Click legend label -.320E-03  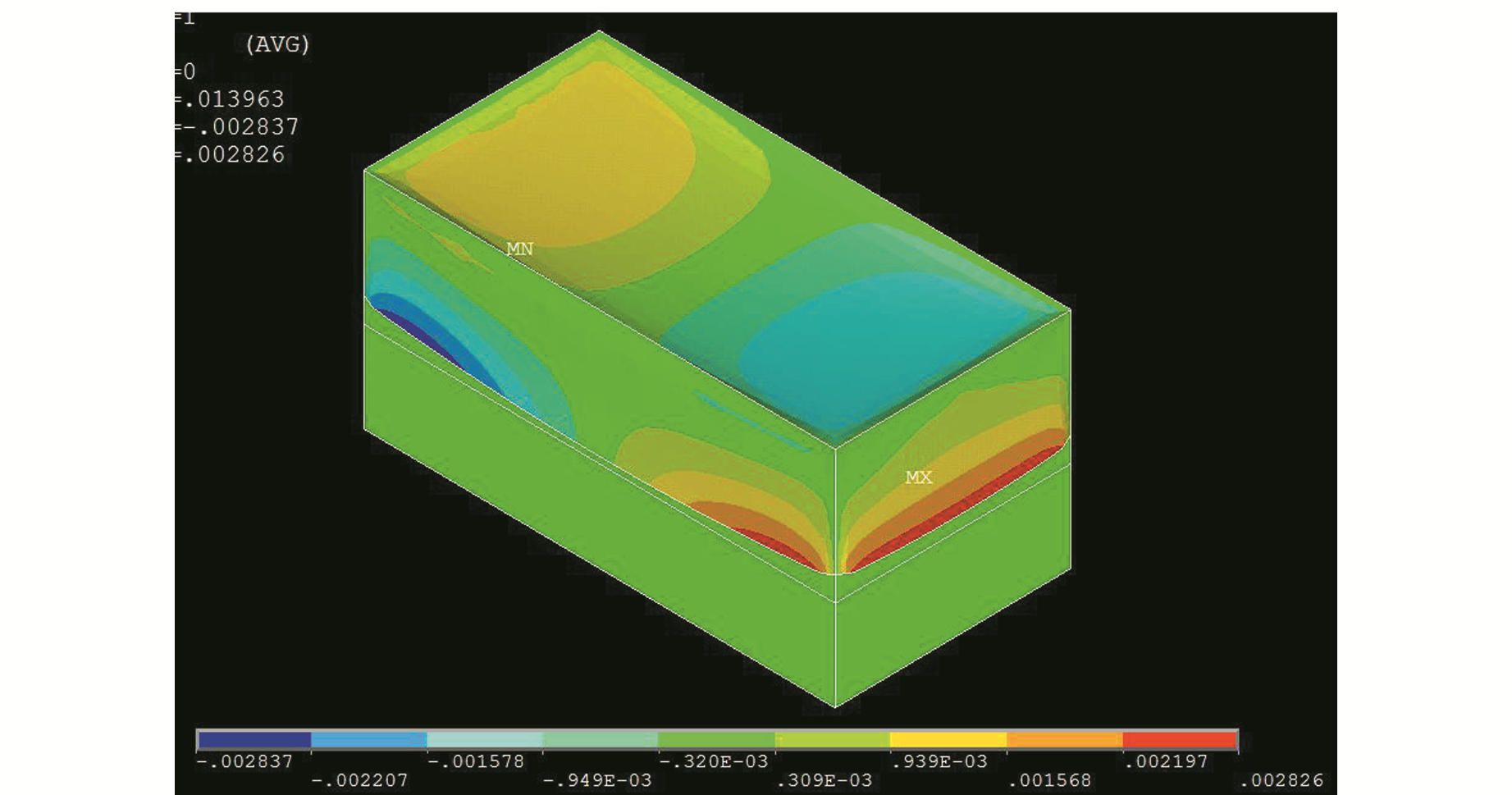tap(714, 761)
